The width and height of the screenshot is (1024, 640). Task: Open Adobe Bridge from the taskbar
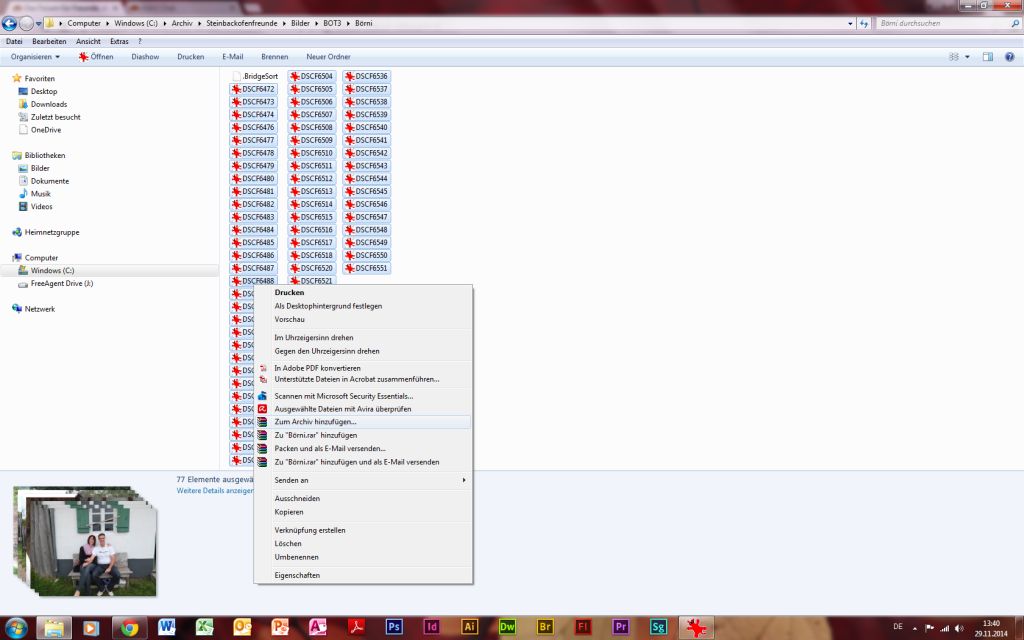pyautogui.click(x=545, y=628)
